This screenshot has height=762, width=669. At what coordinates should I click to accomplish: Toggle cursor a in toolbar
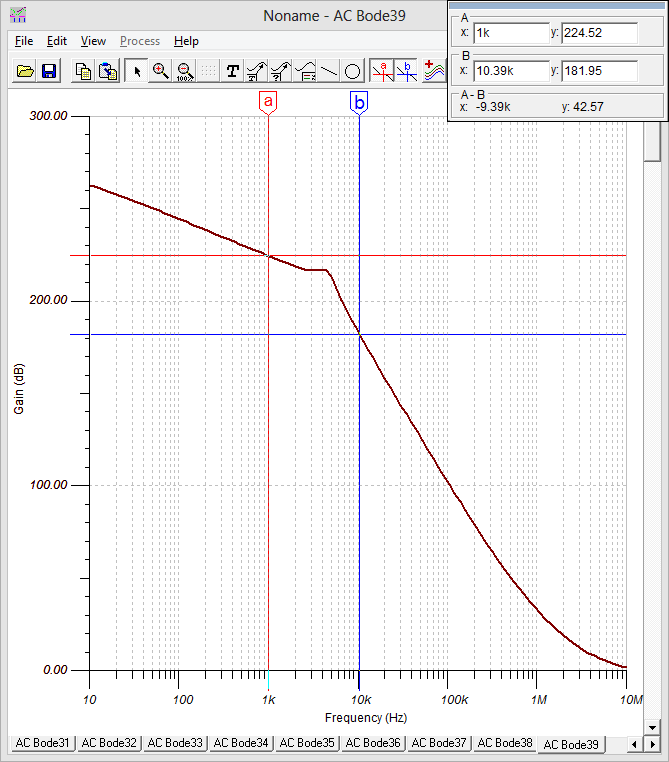[x=382, y=71]
